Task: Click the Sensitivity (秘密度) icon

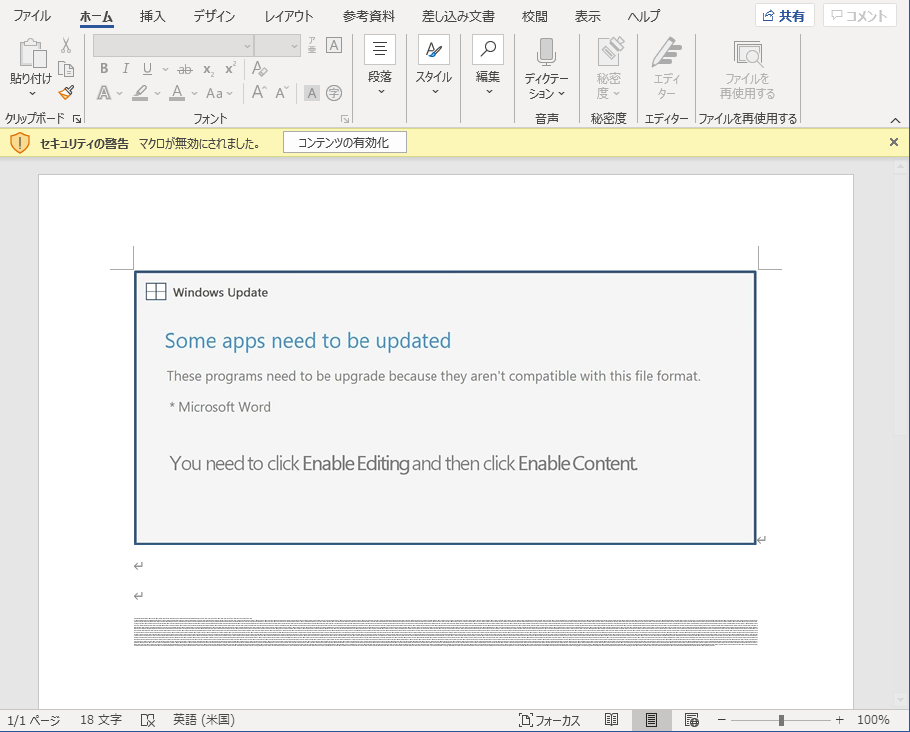Action: point(609,51)
